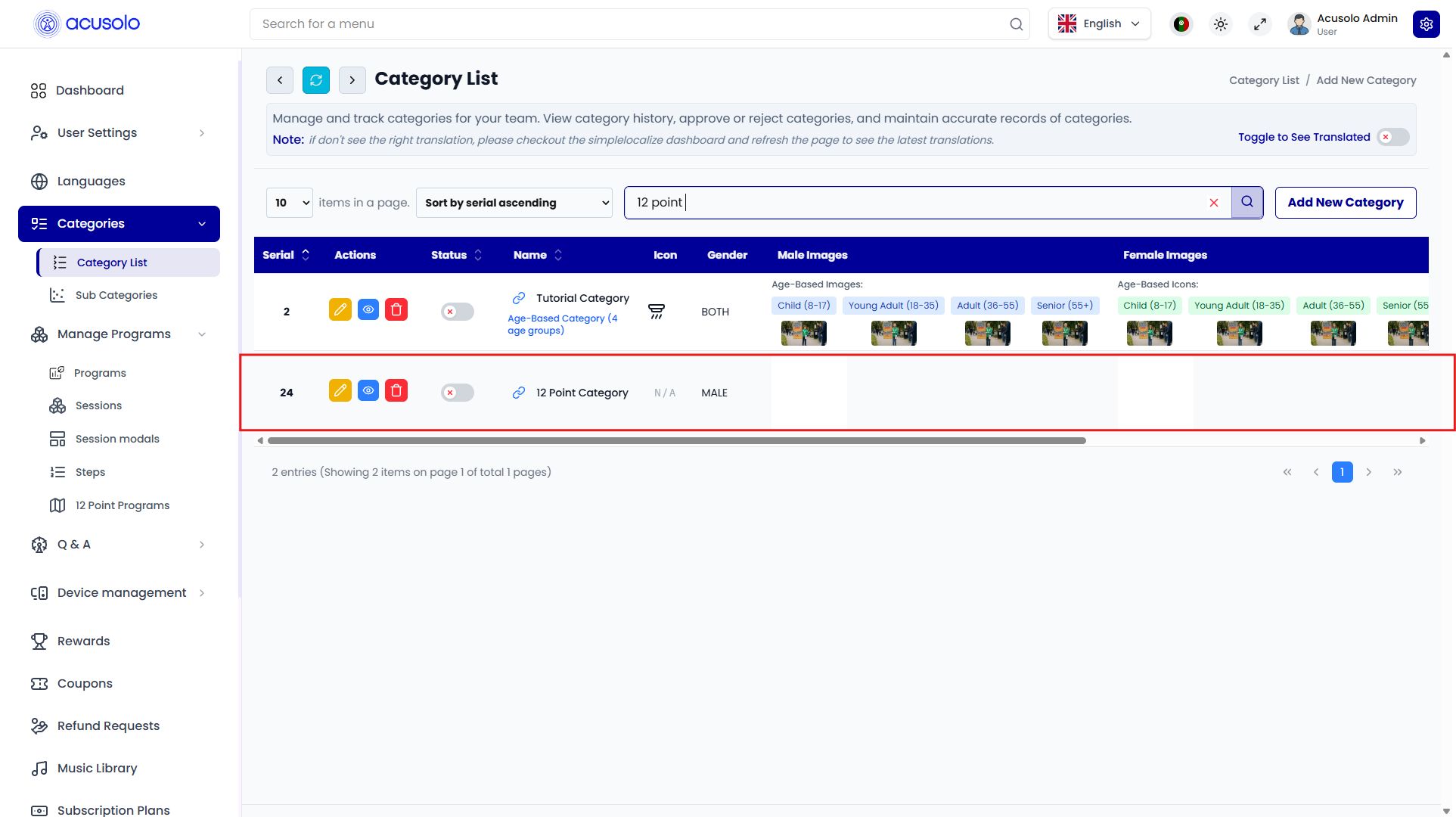Screen dimensions: 1456x817
Task: Open the Dashboard menu item
Action: (x=119, y=91)
